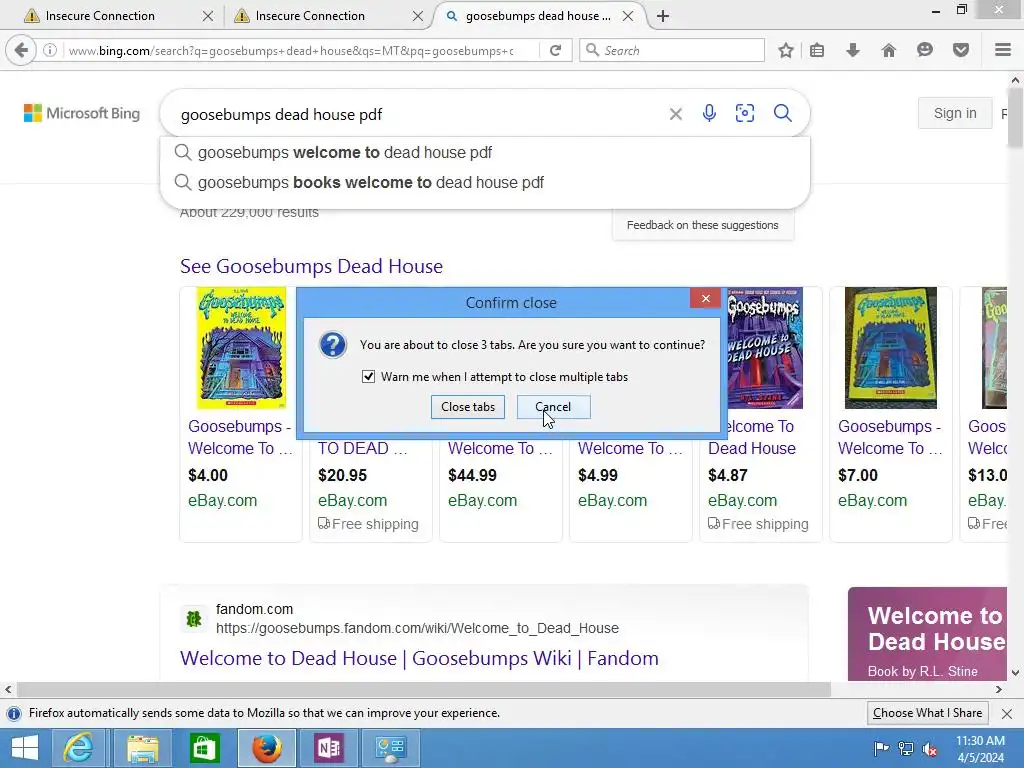
Task: Open File Explorer from taskbar
Action: click(142, 748)
